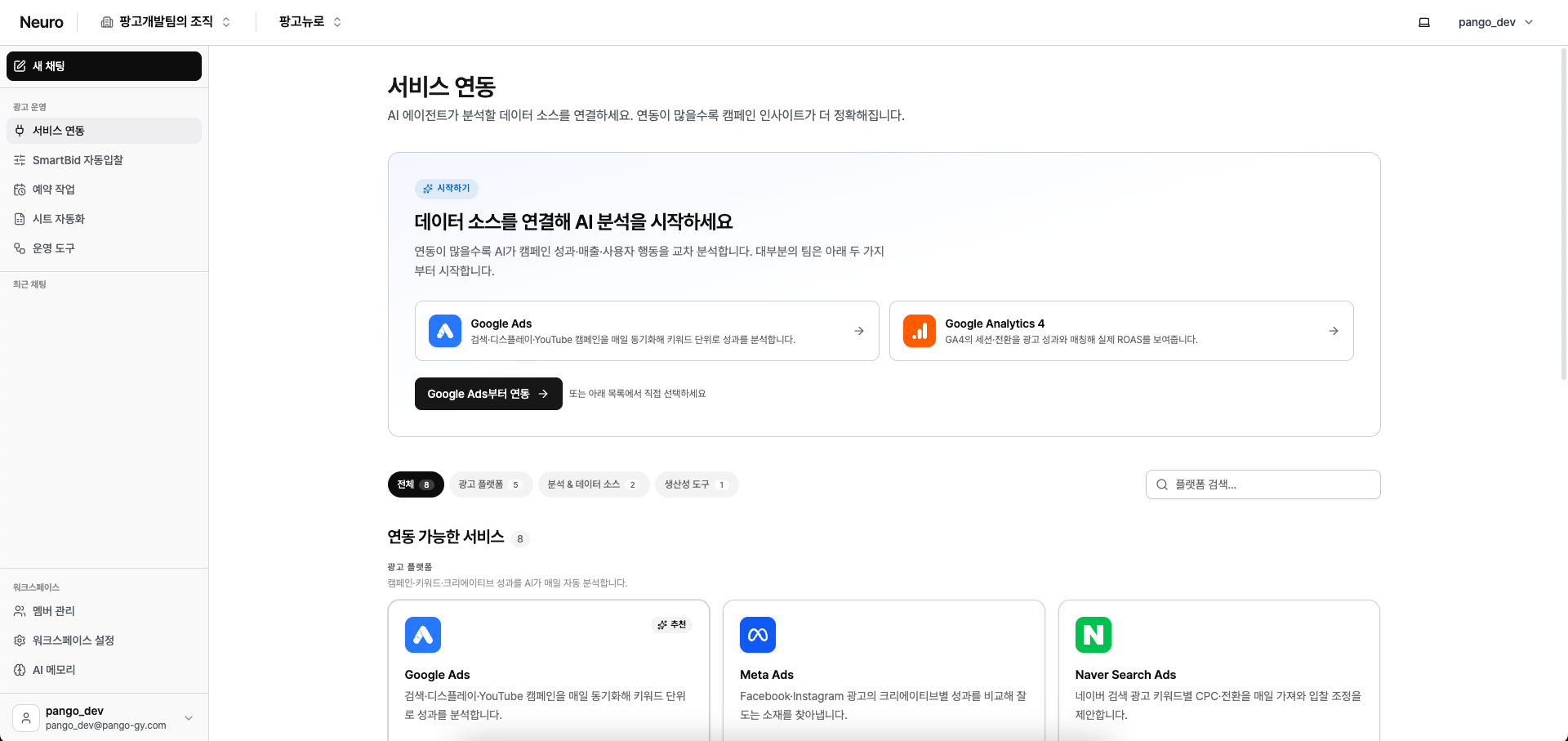Open the Google Ads quick-start card
Screen dimensions: 1568x741
[x=647, y=331]
